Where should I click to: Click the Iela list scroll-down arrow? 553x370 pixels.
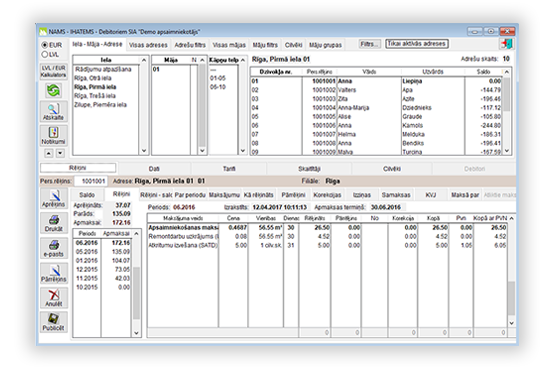pyautogui.click(x=144, y=151)
